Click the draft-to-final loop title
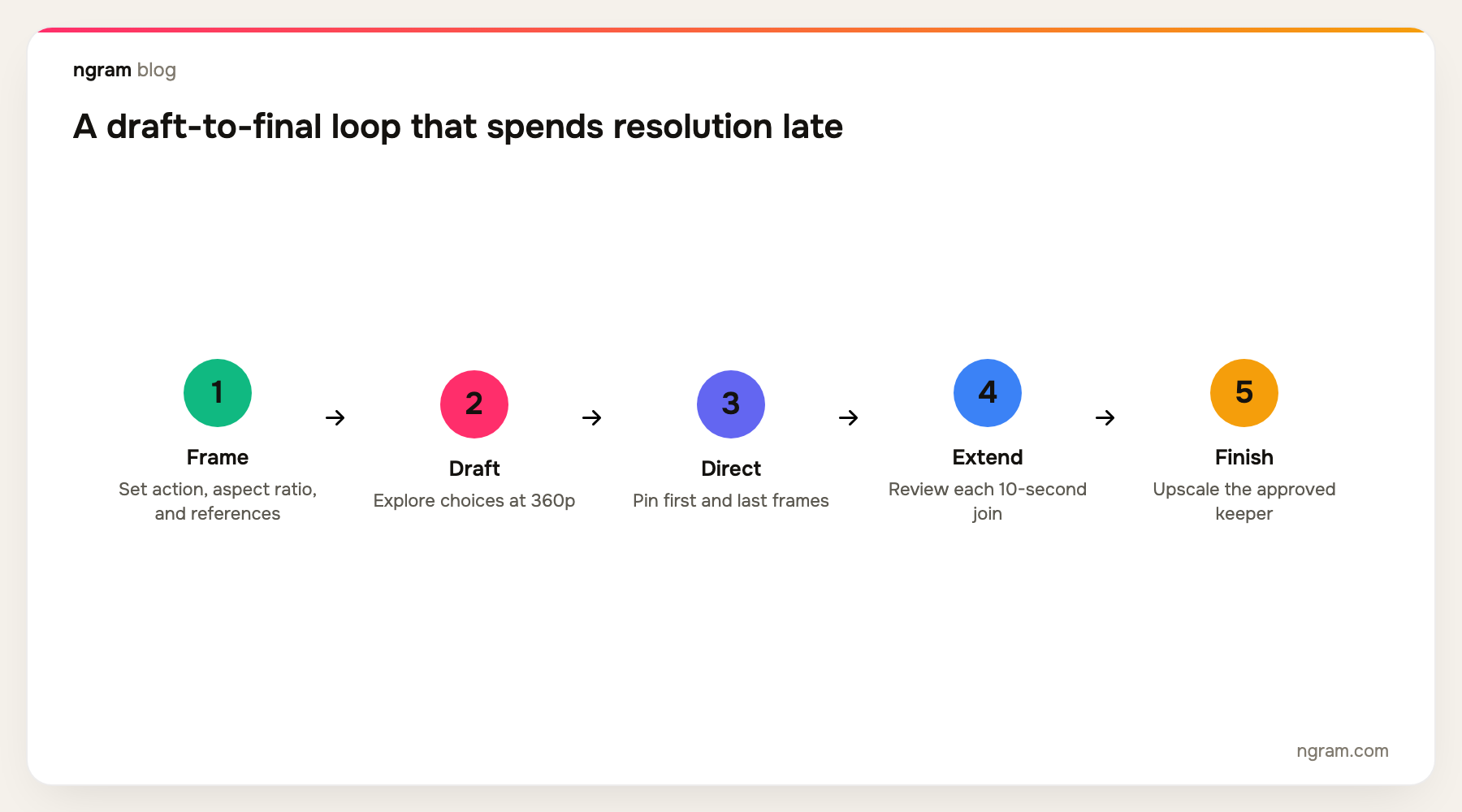Viewport: 1462px width, 812px height. 458,127
